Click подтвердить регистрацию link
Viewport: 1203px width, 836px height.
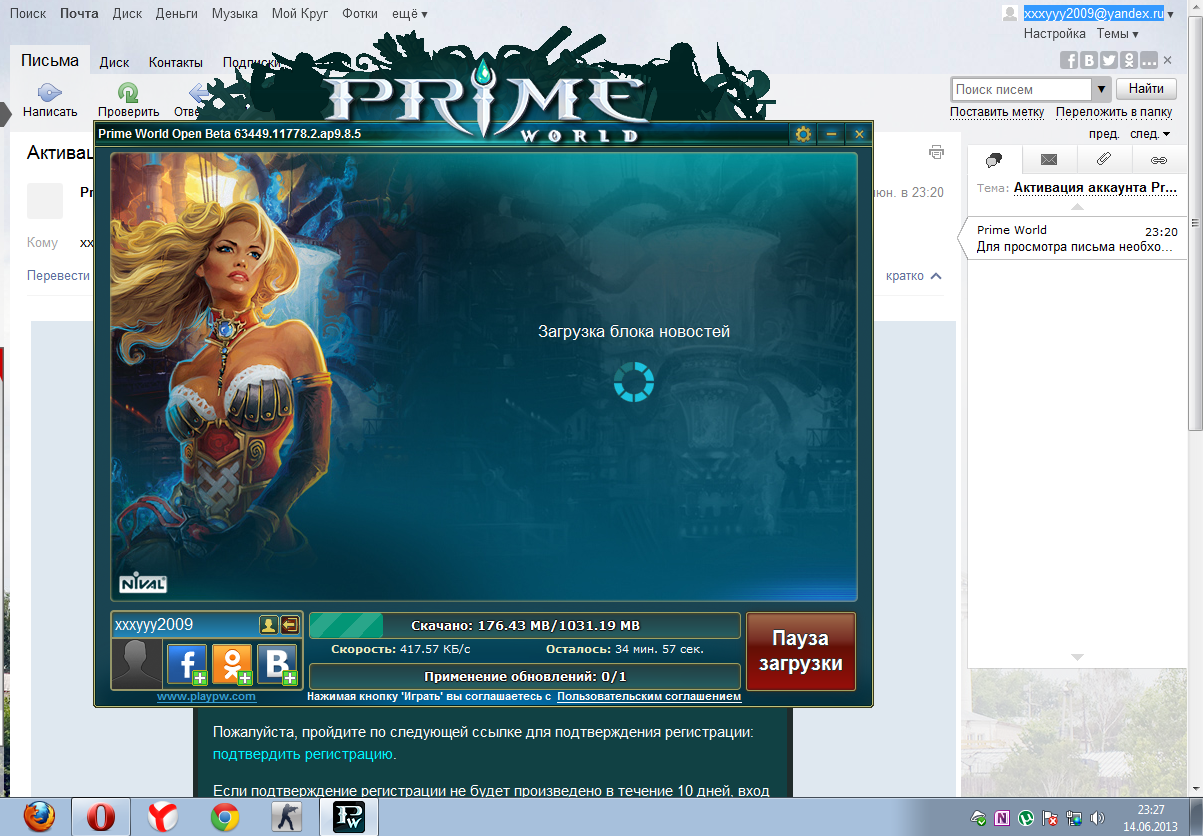click(305, 754)
